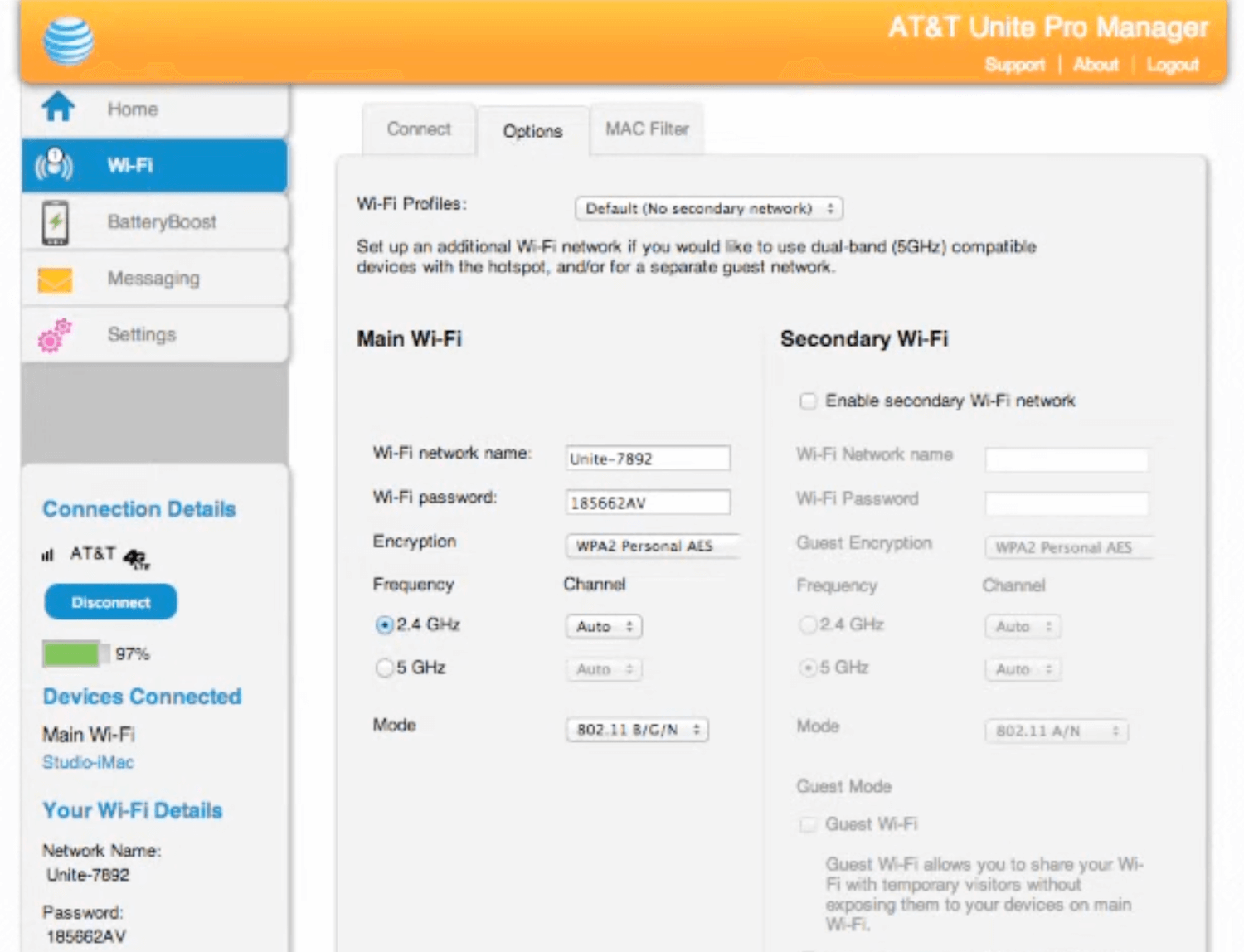Open BatteryBoost via its phone icon
The width and height of the screenshot is (1244, 952).
(56, 222)
